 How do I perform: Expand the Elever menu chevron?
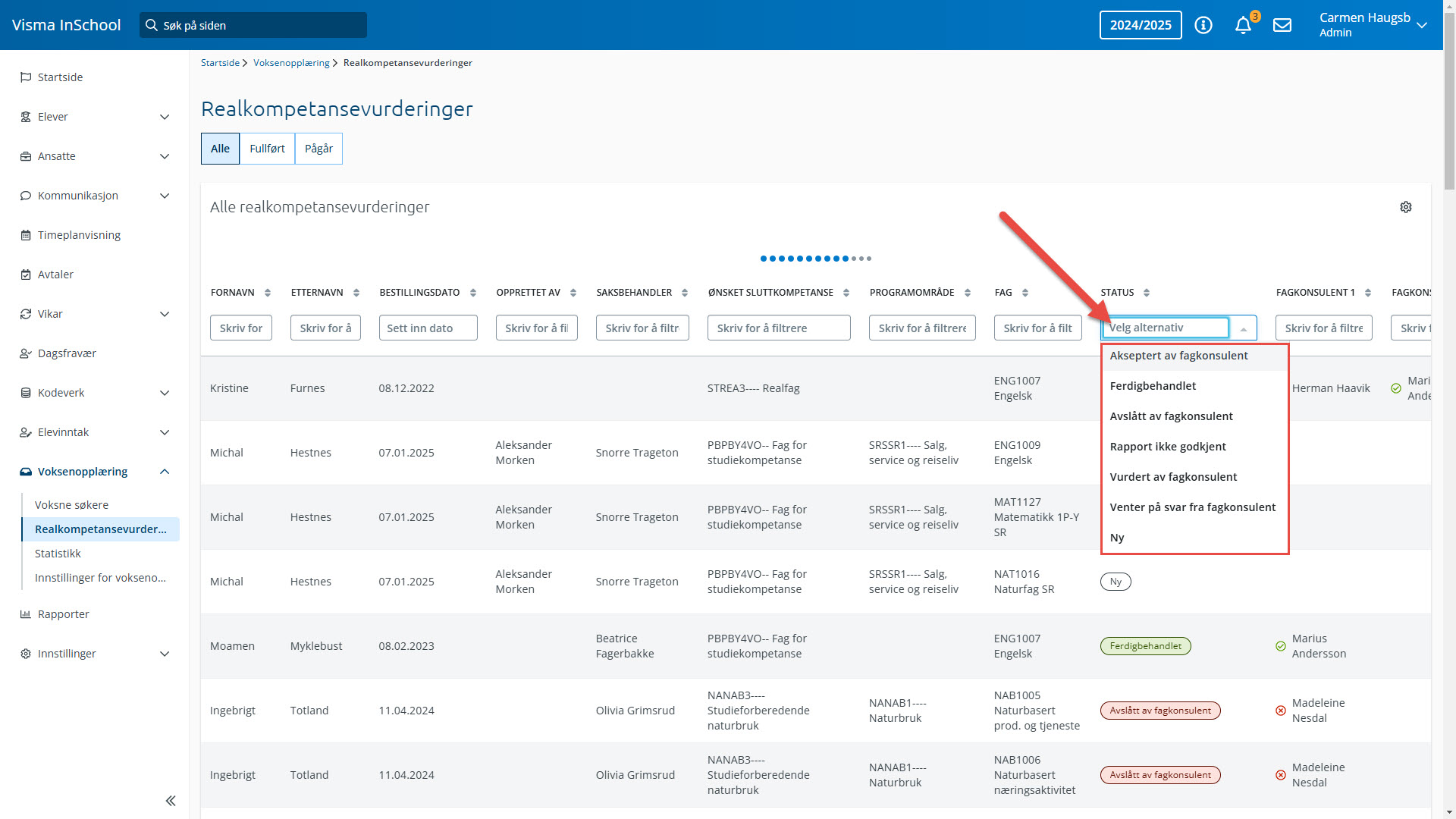(x=165, y=117)
